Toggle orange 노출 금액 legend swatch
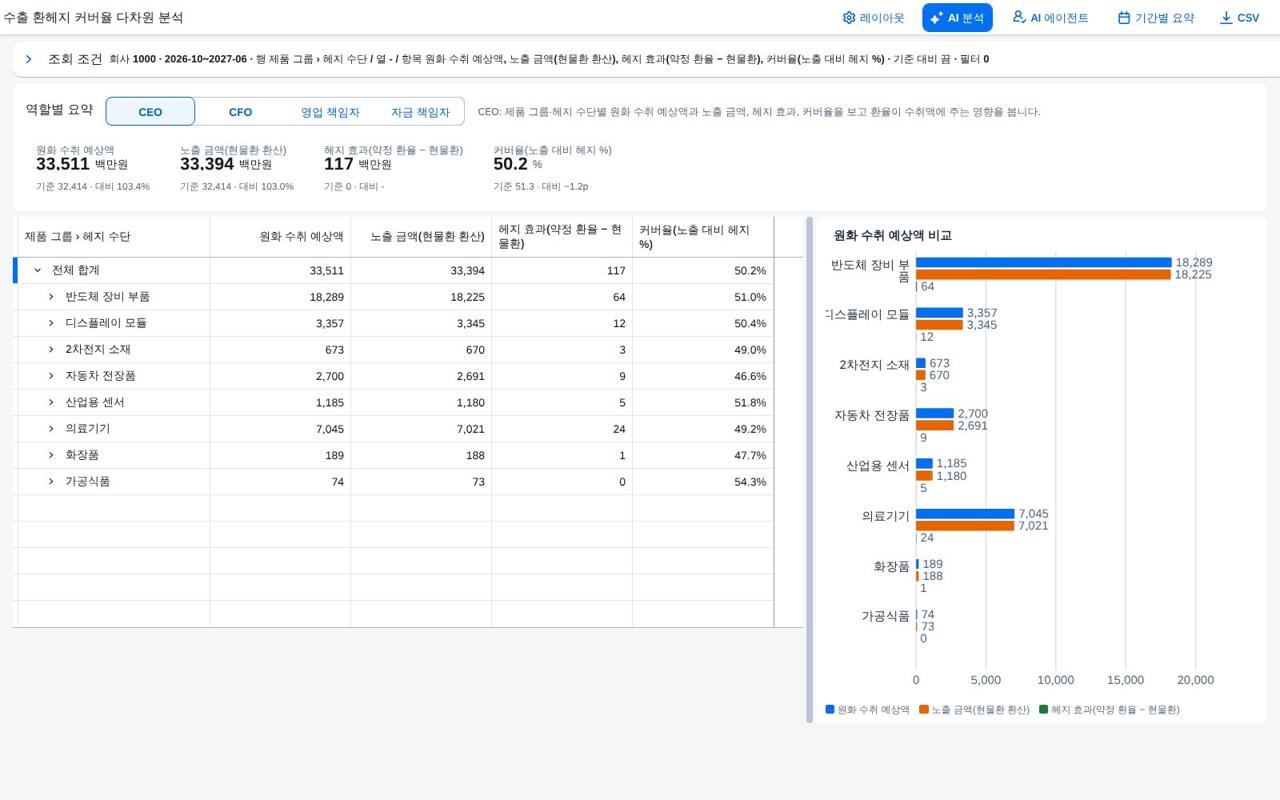 coord(924,709)
